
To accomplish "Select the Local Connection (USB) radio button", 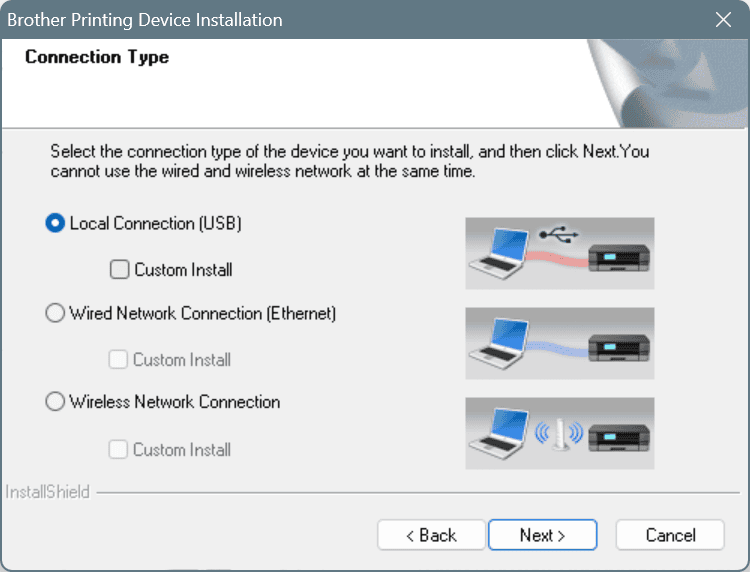I will pyautogui.click(x=56, y=224).
